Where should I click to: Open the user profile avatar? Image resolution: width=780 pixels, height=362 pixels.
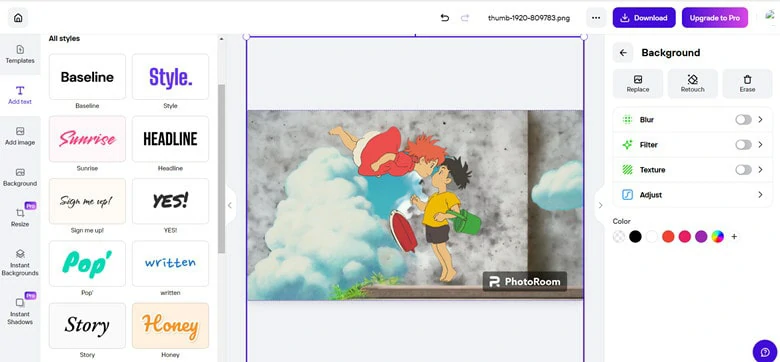(771, 16)
